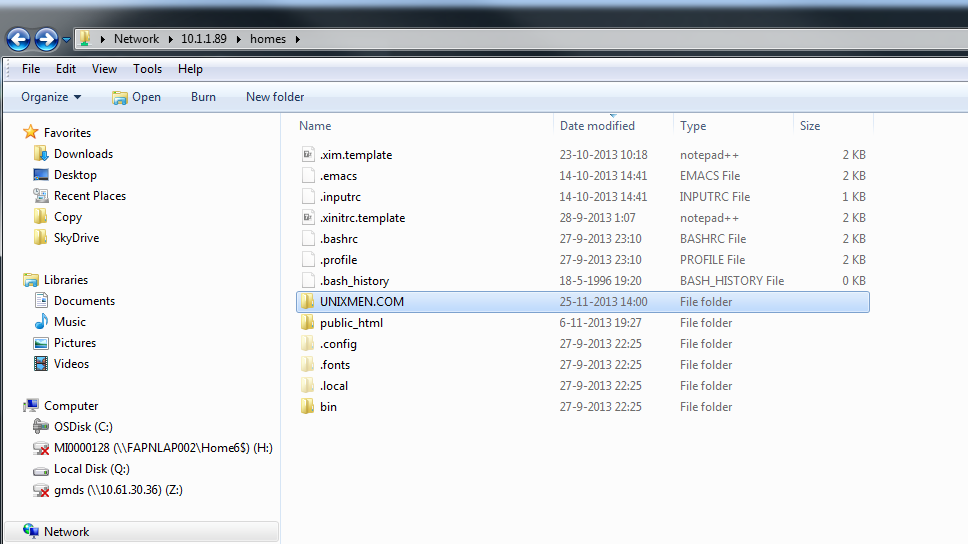
Task: Click the Burn toolbar button
Action: click(203, 97)
